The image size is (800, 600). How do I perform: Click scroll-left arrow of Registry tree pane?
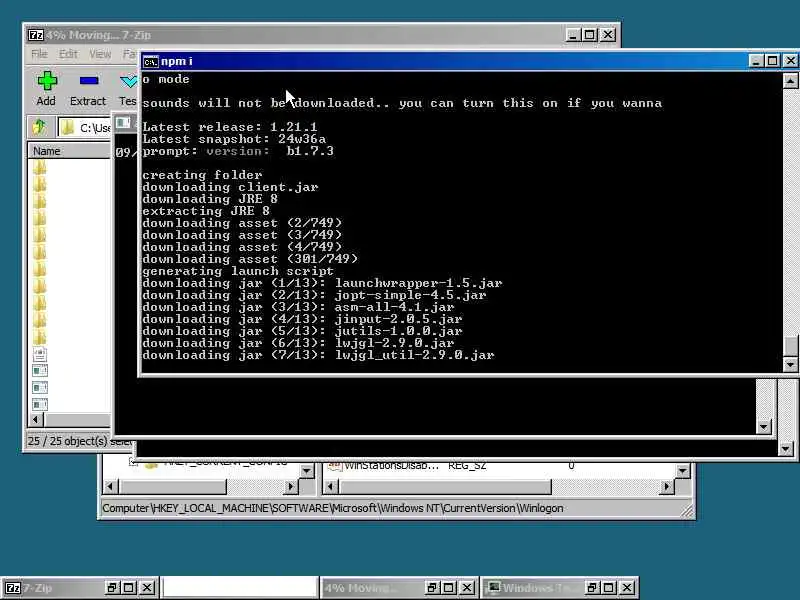[110, 487]
